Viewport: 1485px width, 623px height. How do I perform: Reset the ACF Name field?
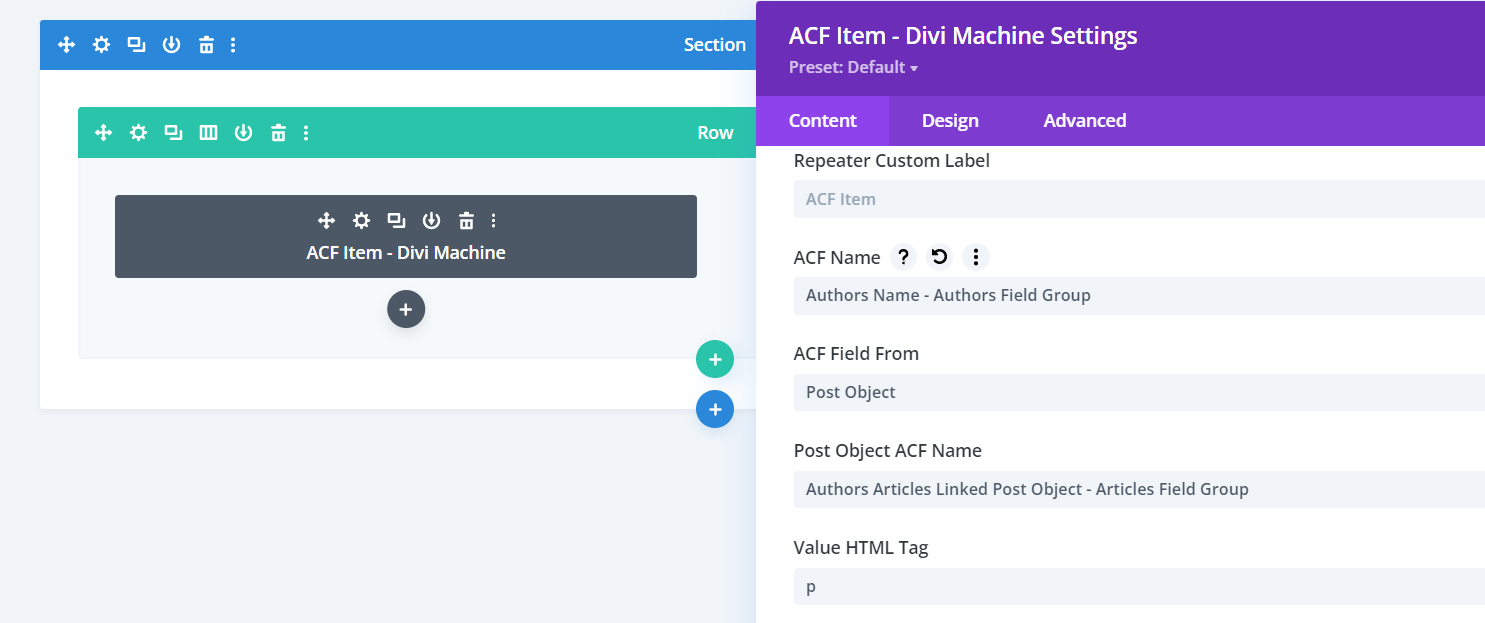click(939, 257)
